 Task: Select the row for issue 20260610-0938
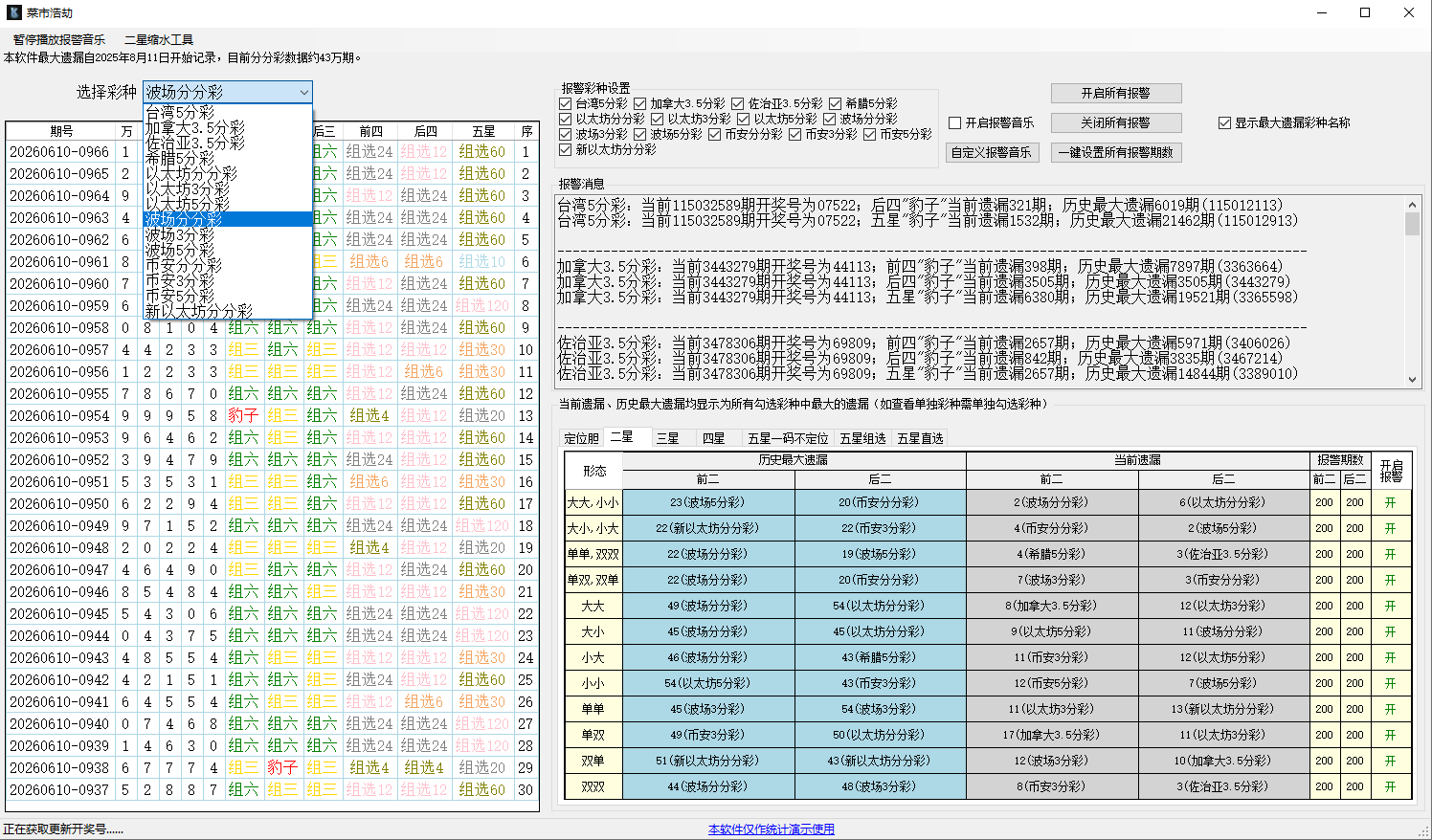272,767
